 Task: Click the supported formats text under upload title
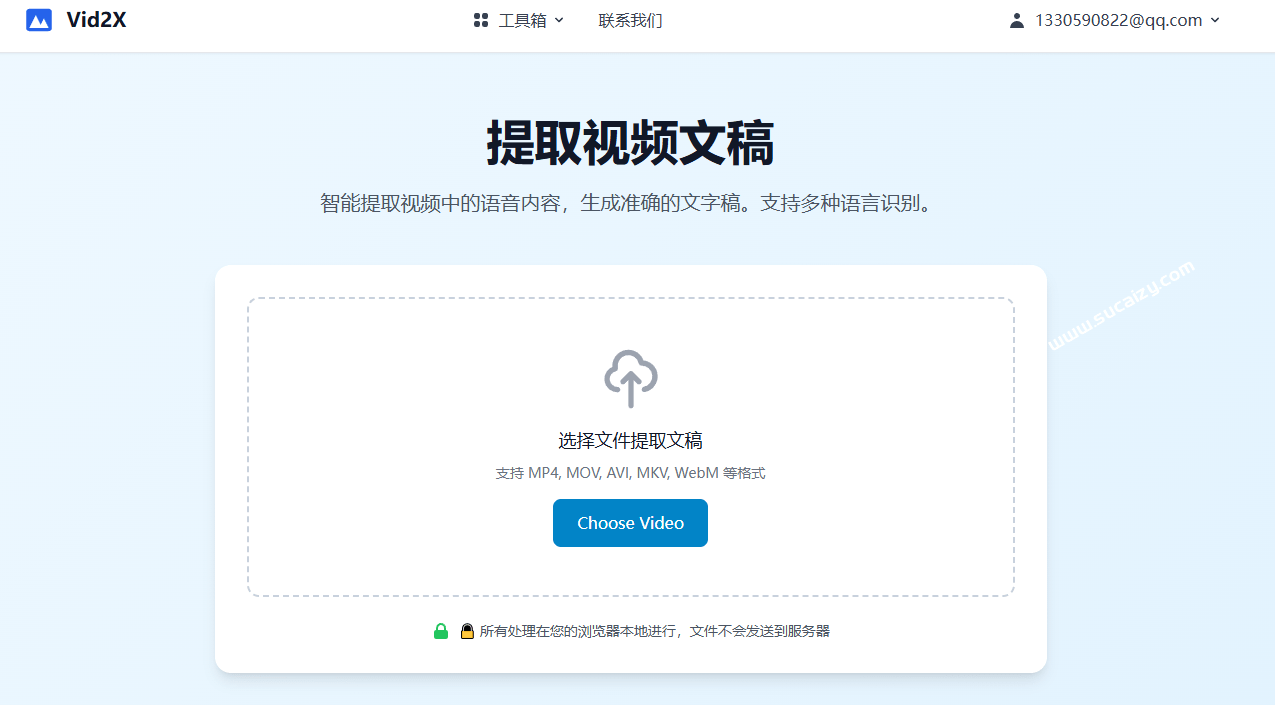630,472
